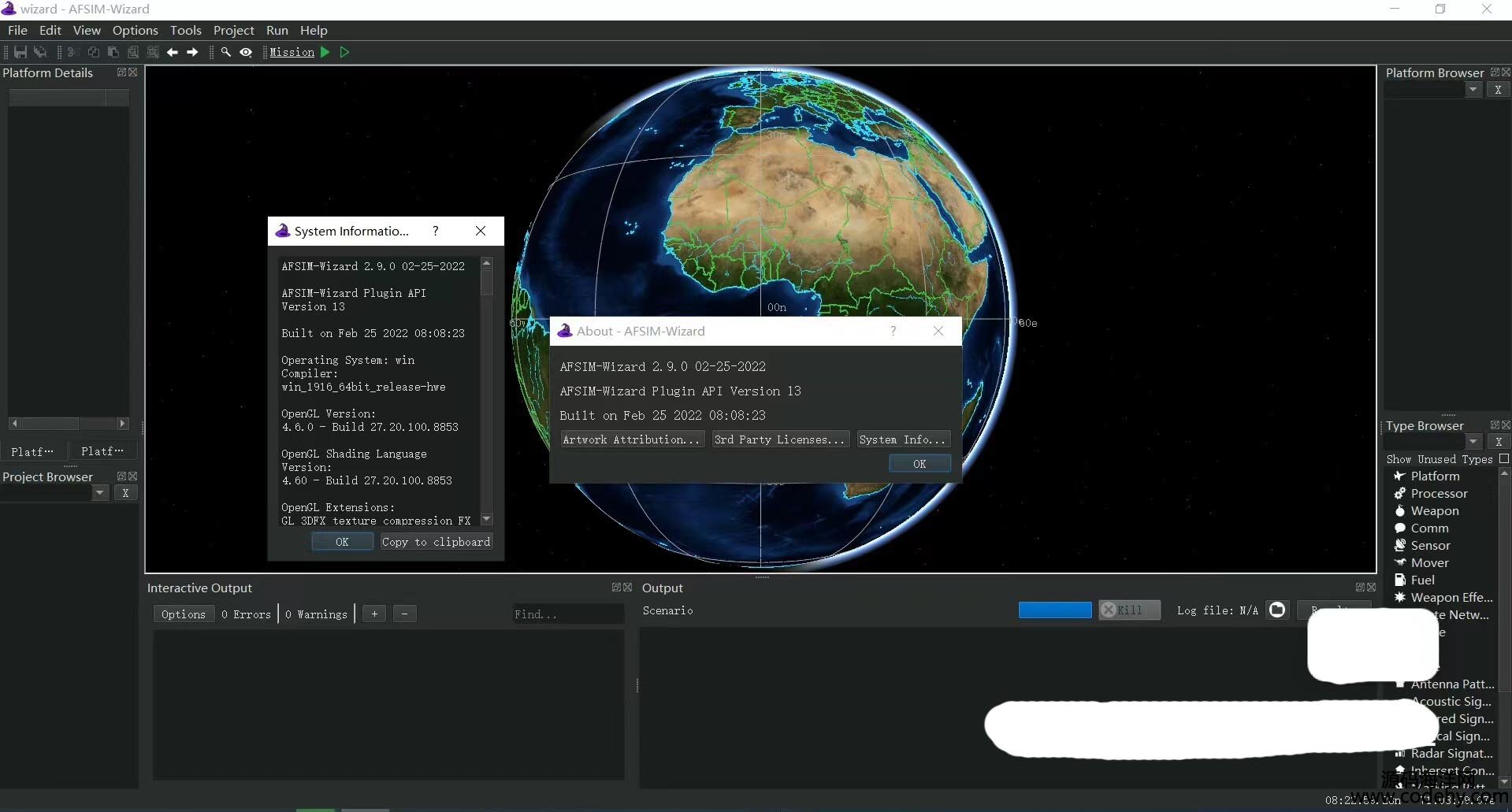Screen dimensions: 1512x812
Task: Open Find with the magnifier icon
Action: (226, 52)
